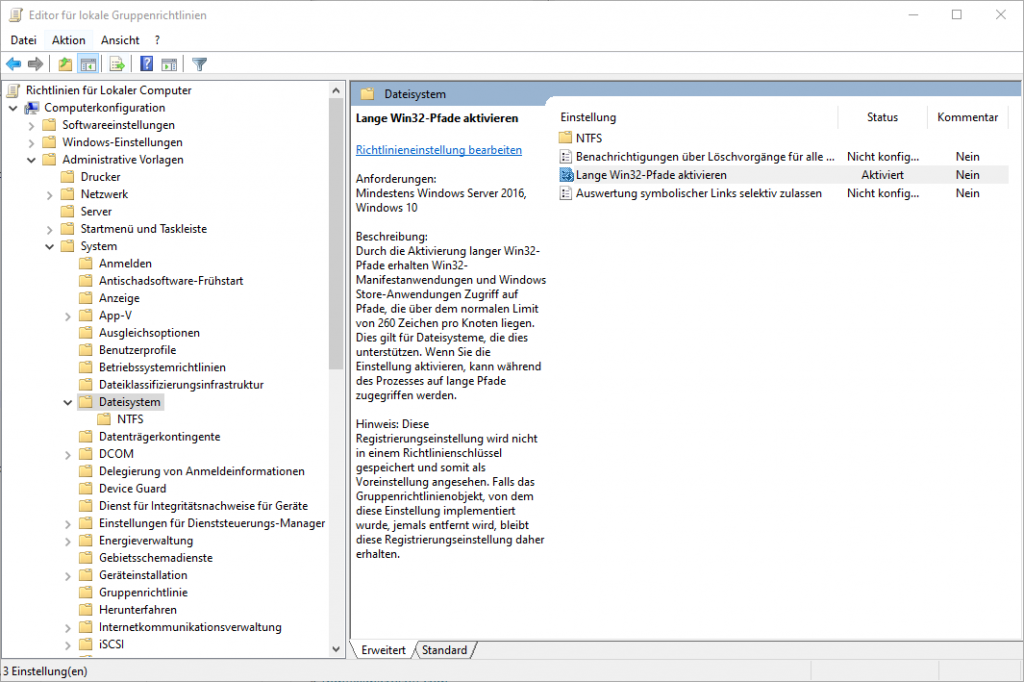Image resolution: width=1024 pixels, height=682 pixels.
Task: Open the Aktion menu
Action: pyautogui.click(x=69, y=40)
